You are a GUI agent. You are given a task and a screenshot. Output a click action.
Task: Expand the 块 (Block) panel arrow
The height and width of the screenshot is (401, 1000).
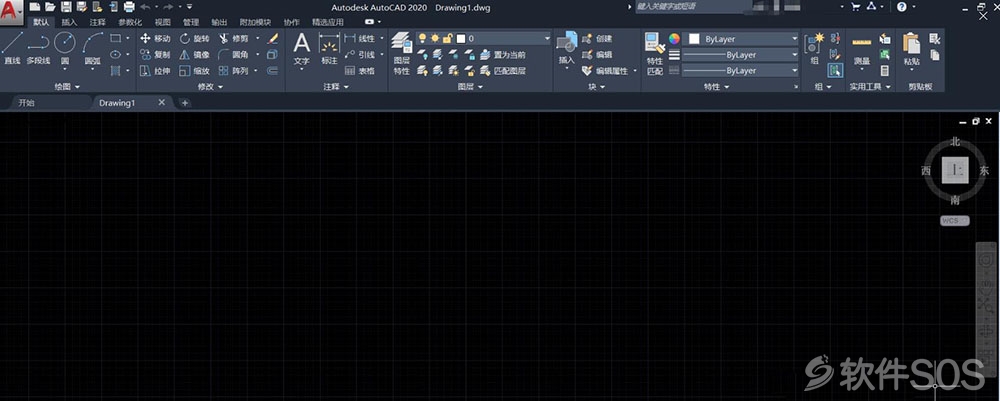pyautogui.click(x=602, y=87)
